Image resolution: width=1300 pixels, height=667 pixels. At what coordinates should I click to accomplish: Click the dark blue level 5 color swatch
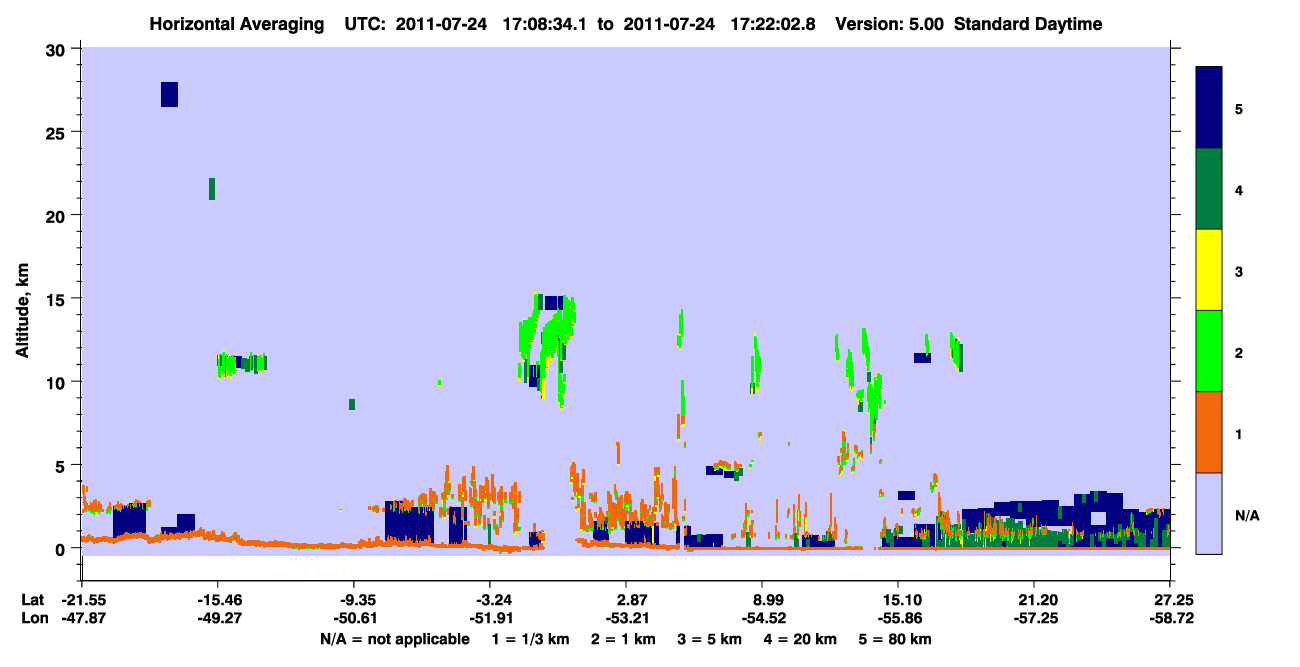tap(1209, 108)
